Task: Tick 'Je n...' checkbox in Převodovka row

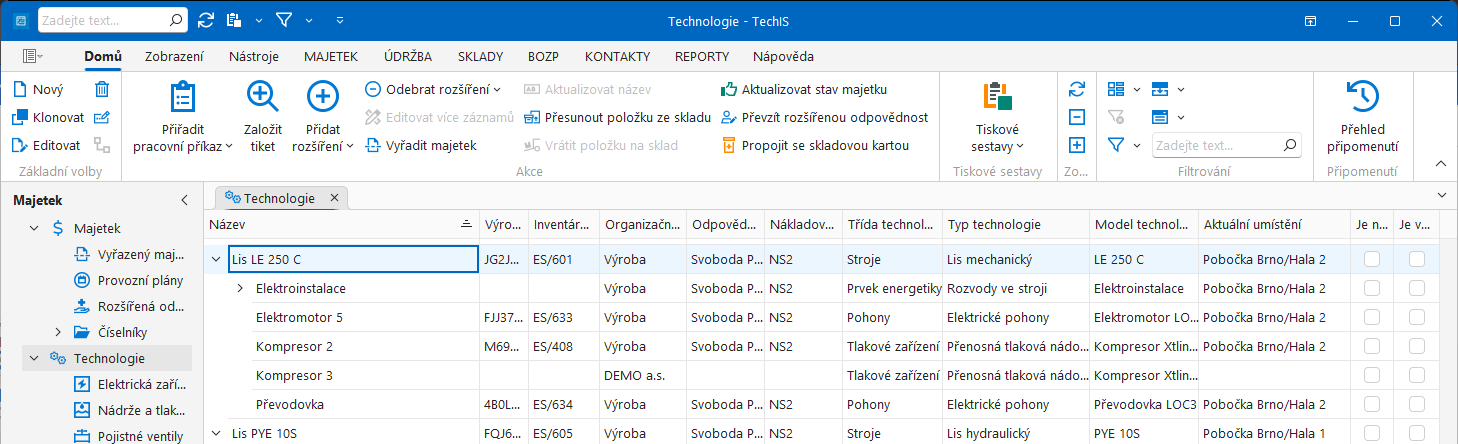Action: click(1372, 404)
